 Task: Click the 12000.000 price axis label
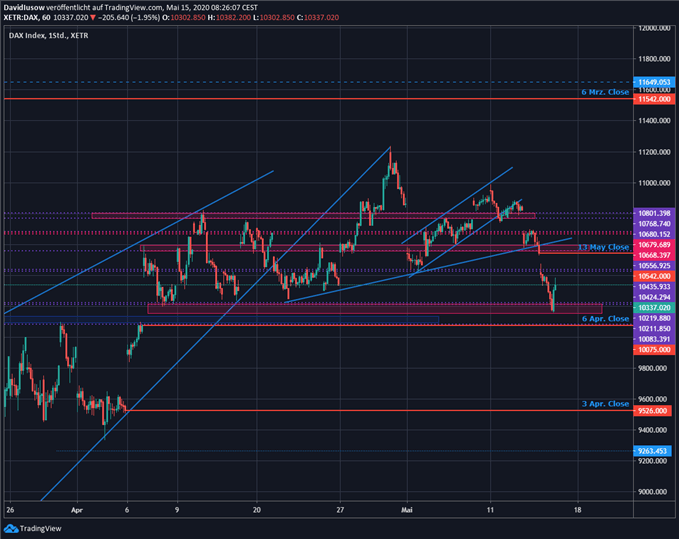654,28
